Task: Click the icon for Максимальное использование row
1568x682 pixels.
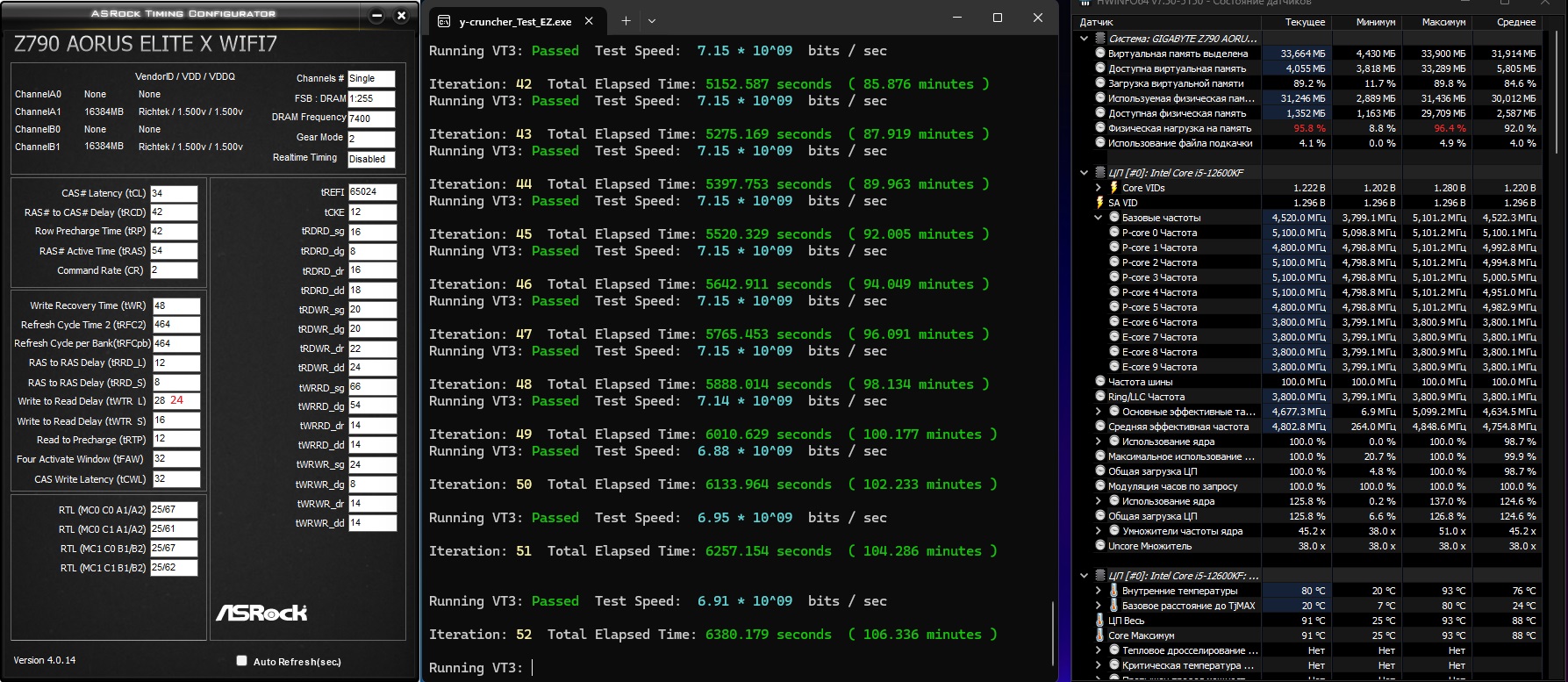Action: [1100, 456]
